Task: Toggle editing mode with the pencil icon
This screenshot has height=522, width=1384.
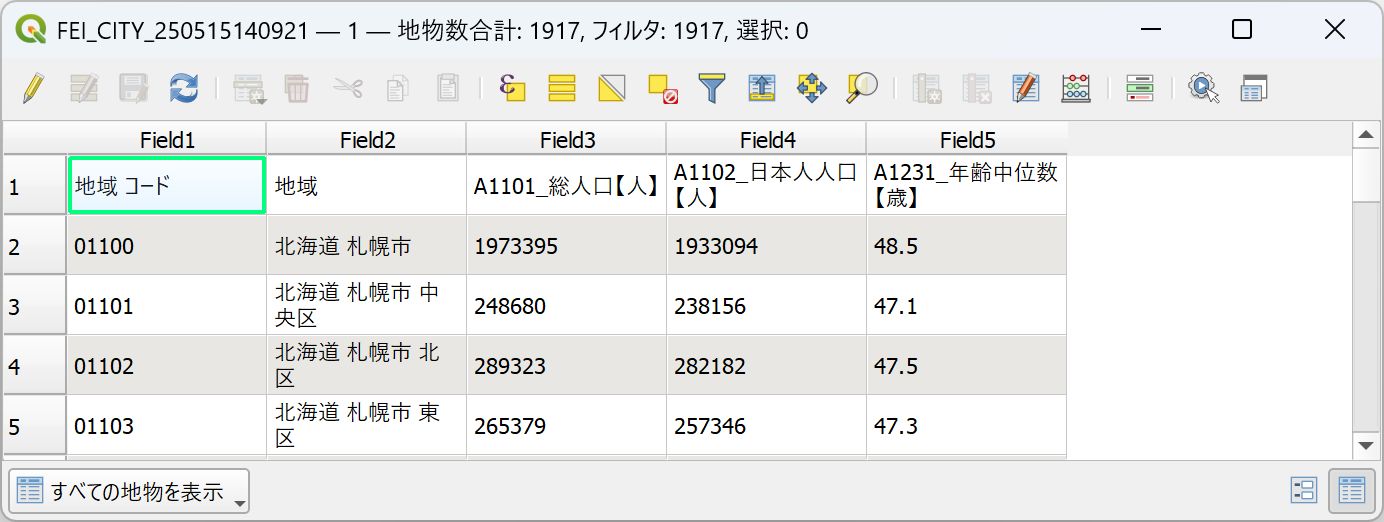Action: pyautogui.click(x=34, y=88)
